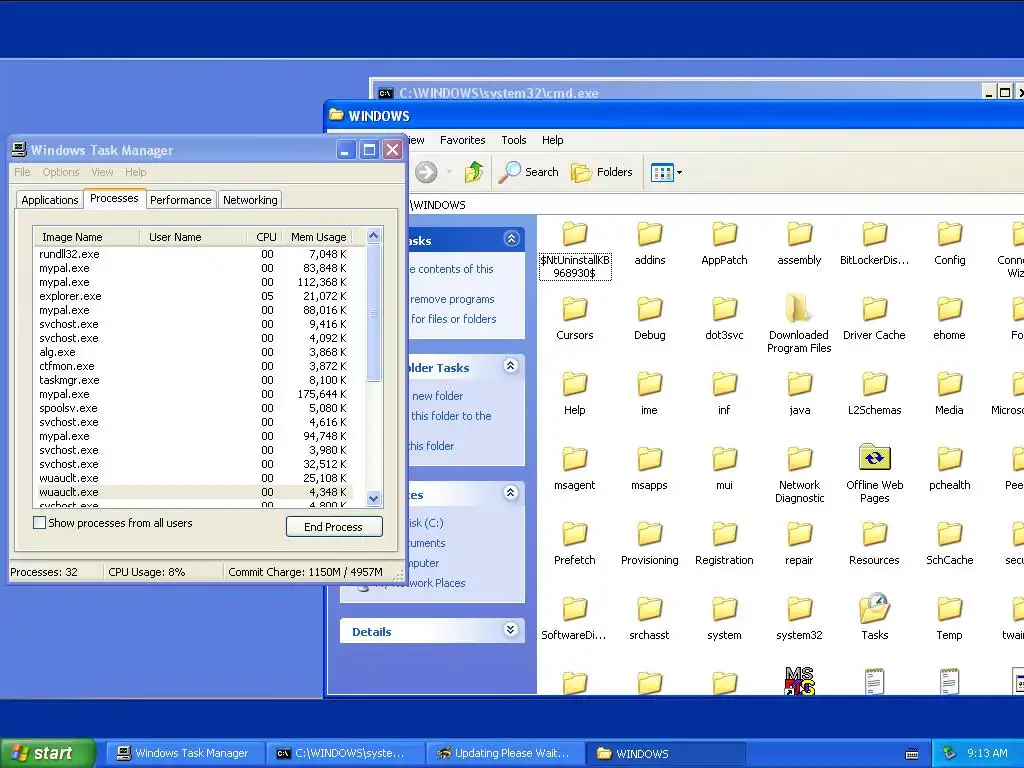
Task: Expand the Details panel
Action: (511, 630)
